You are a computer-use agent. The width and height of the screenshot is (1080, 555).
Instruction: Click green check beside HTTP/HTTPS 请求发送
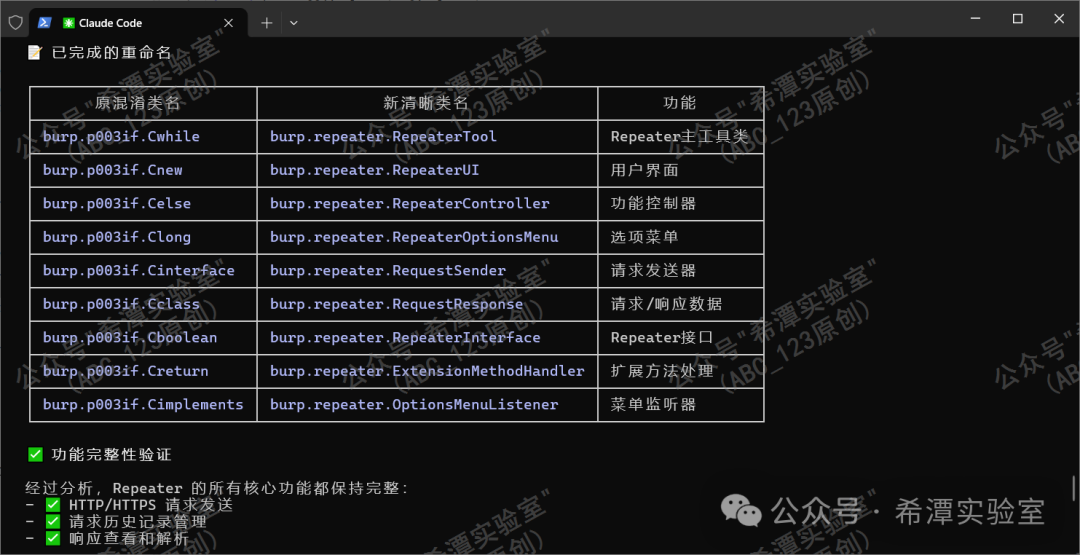[x=53, y=505]
